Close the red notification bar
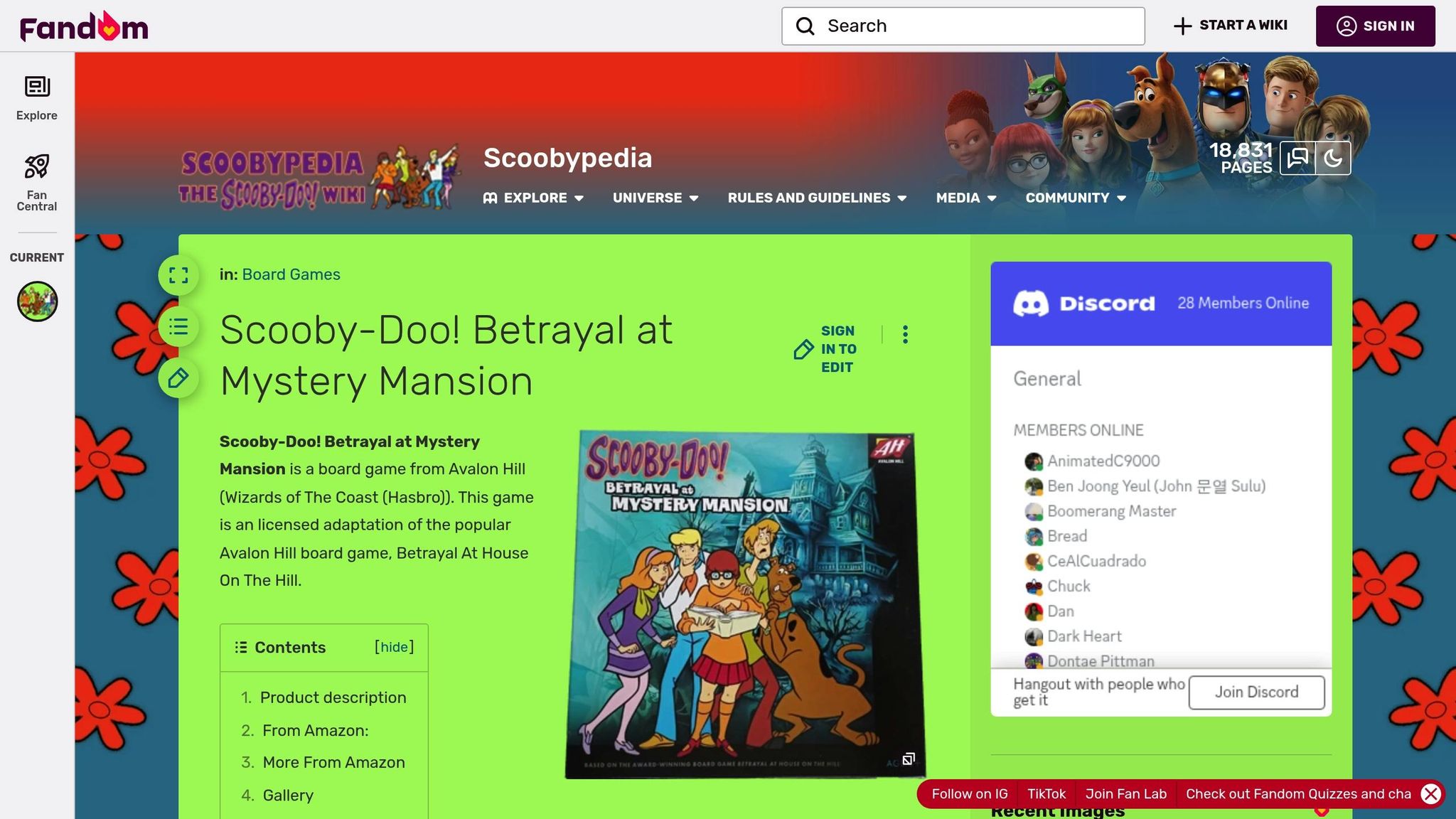Image resolution: width=1456 pixels, height=819 pixels. 1431,794
